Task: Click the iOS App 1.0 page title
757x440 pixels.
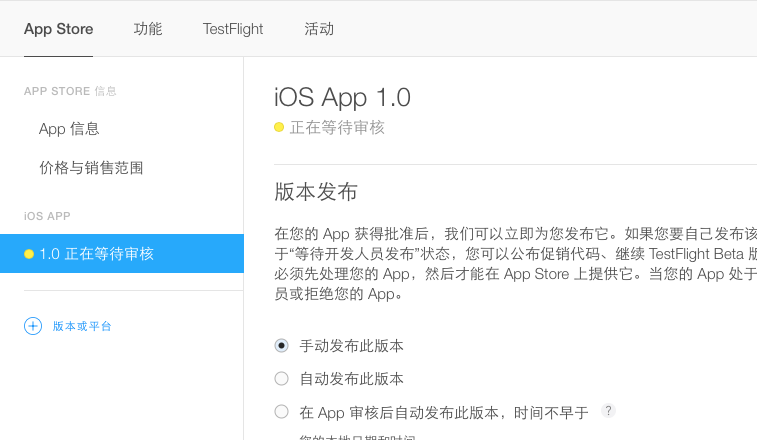Action: click(x=342, y=97)
